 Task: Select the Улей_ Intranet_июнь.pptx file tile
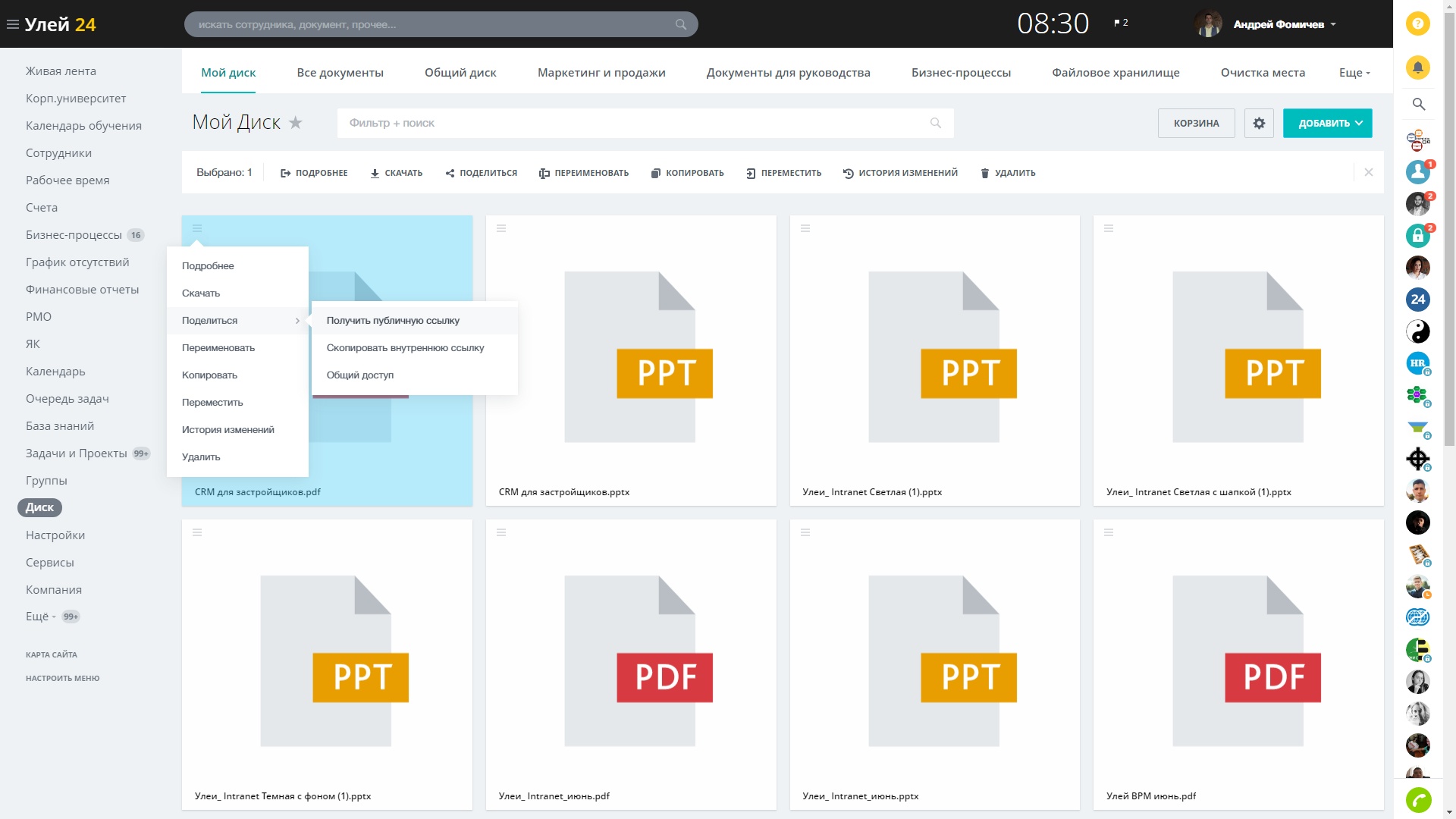pos(934,664)
